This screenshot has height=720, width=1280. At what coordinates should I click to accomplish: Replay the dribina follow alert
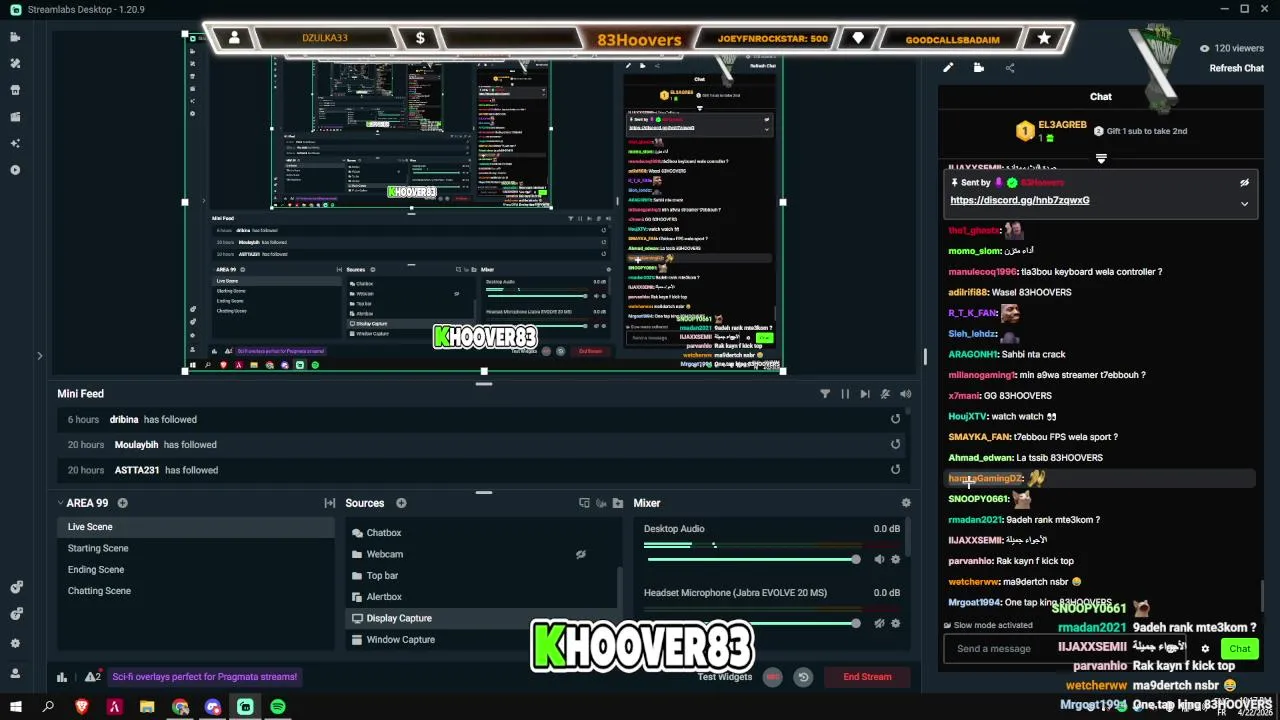[895, 419]
